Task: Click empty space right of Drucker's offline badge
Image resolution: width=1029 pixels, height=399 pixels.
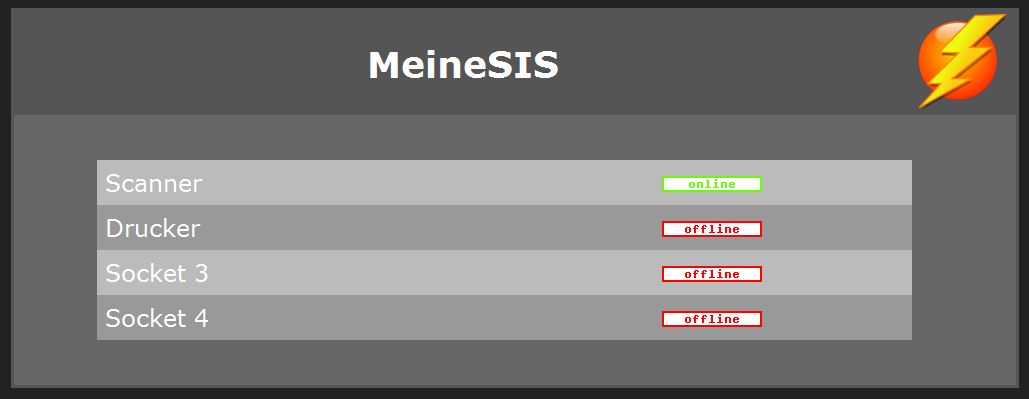Action: pos(837,228)
